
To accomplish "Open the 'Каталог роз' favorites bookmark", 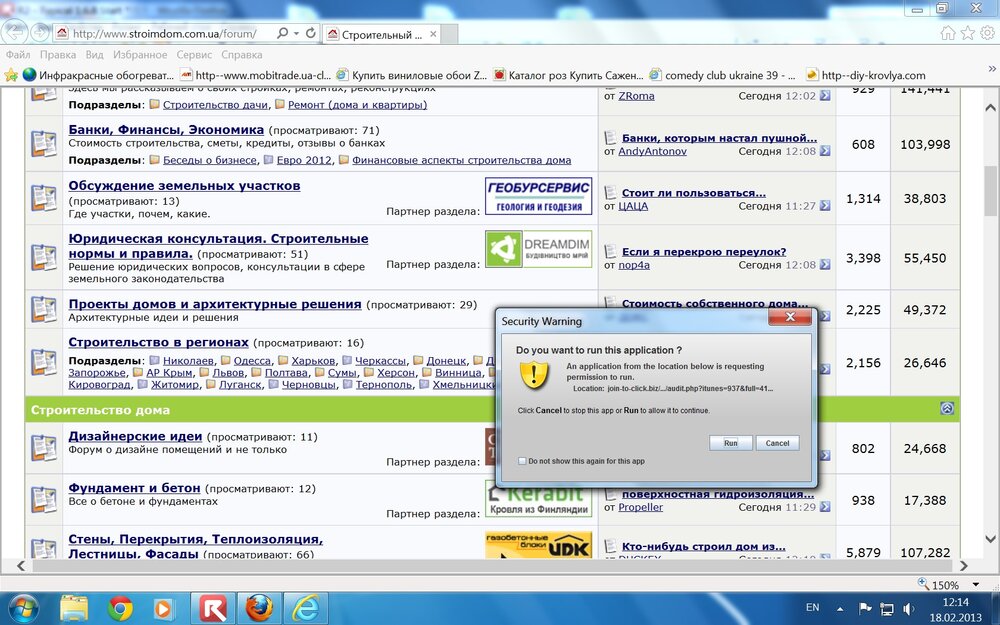I will click(x=567, y=75).
